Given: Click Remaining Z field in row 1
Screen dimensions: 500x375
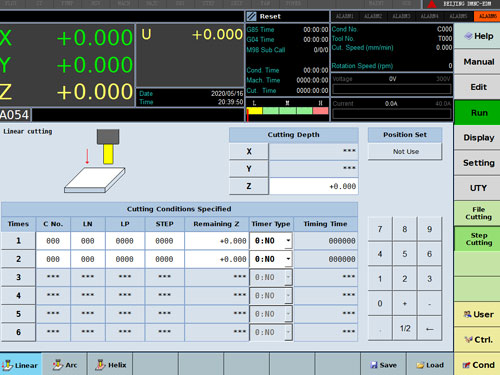Looking at the screenshot, I should click(x=217, y=241).
